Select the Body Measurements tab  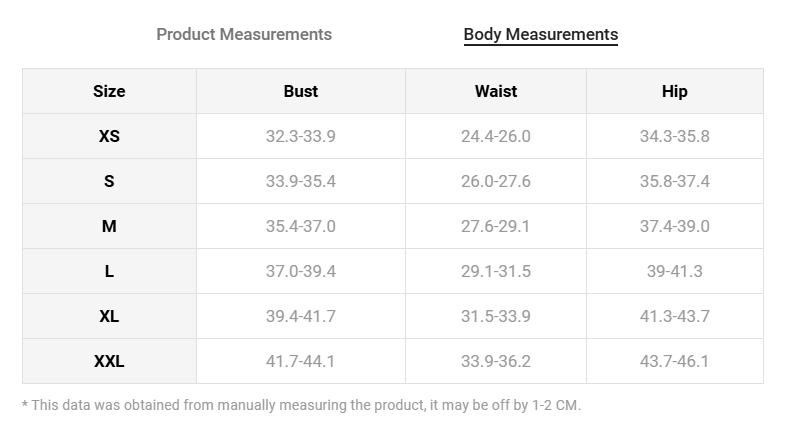point(540,34)
